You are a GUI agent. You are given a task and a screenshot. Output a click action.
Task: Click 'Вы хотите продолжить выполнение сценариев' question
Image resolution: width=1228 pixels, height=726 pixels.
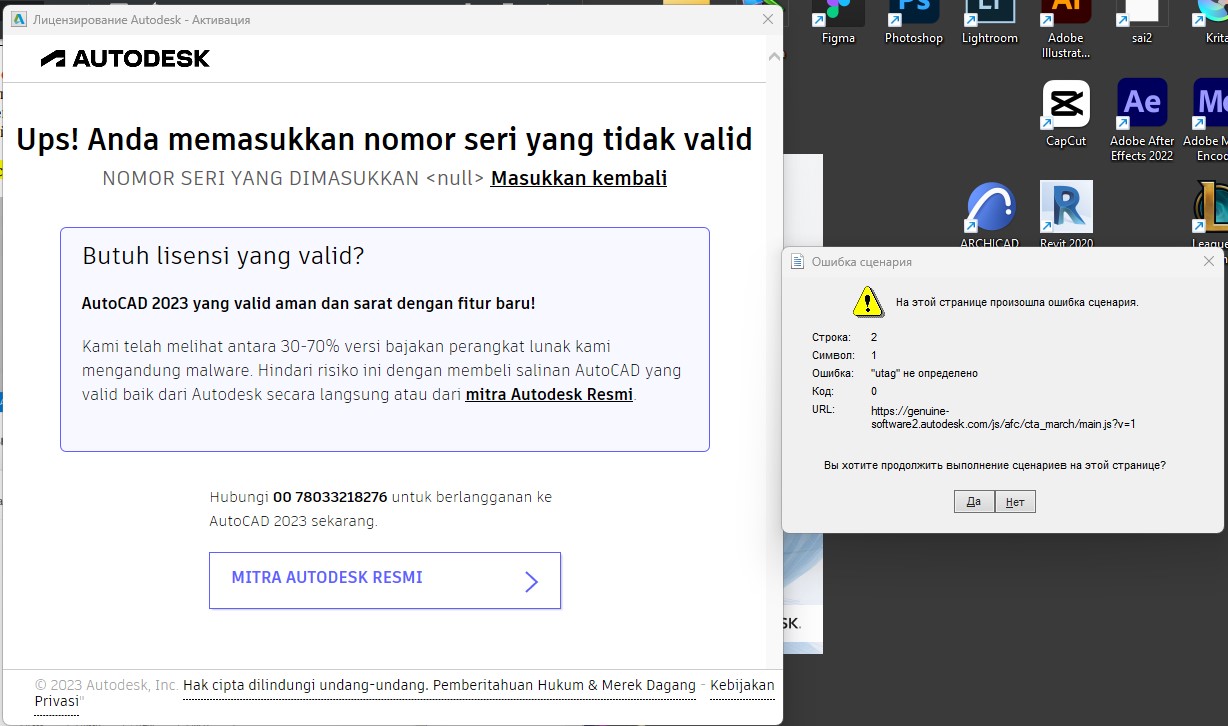click(x=994, y=465)
